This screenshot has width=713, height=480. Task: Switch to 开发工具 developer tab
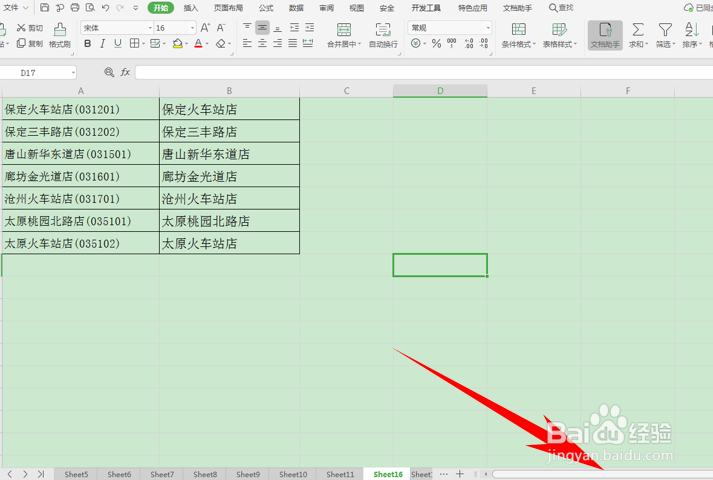pos(426,8)
